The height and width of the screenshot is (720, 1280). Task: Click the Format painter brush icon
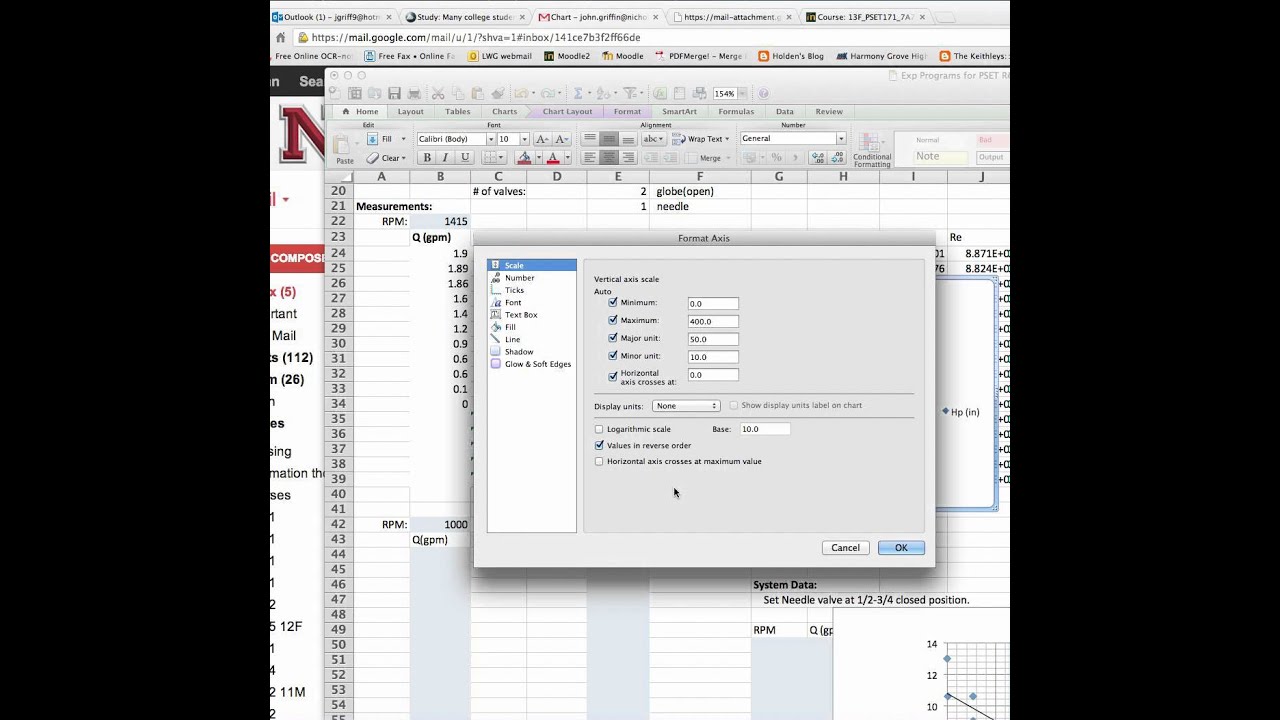(x=498, y=93)
